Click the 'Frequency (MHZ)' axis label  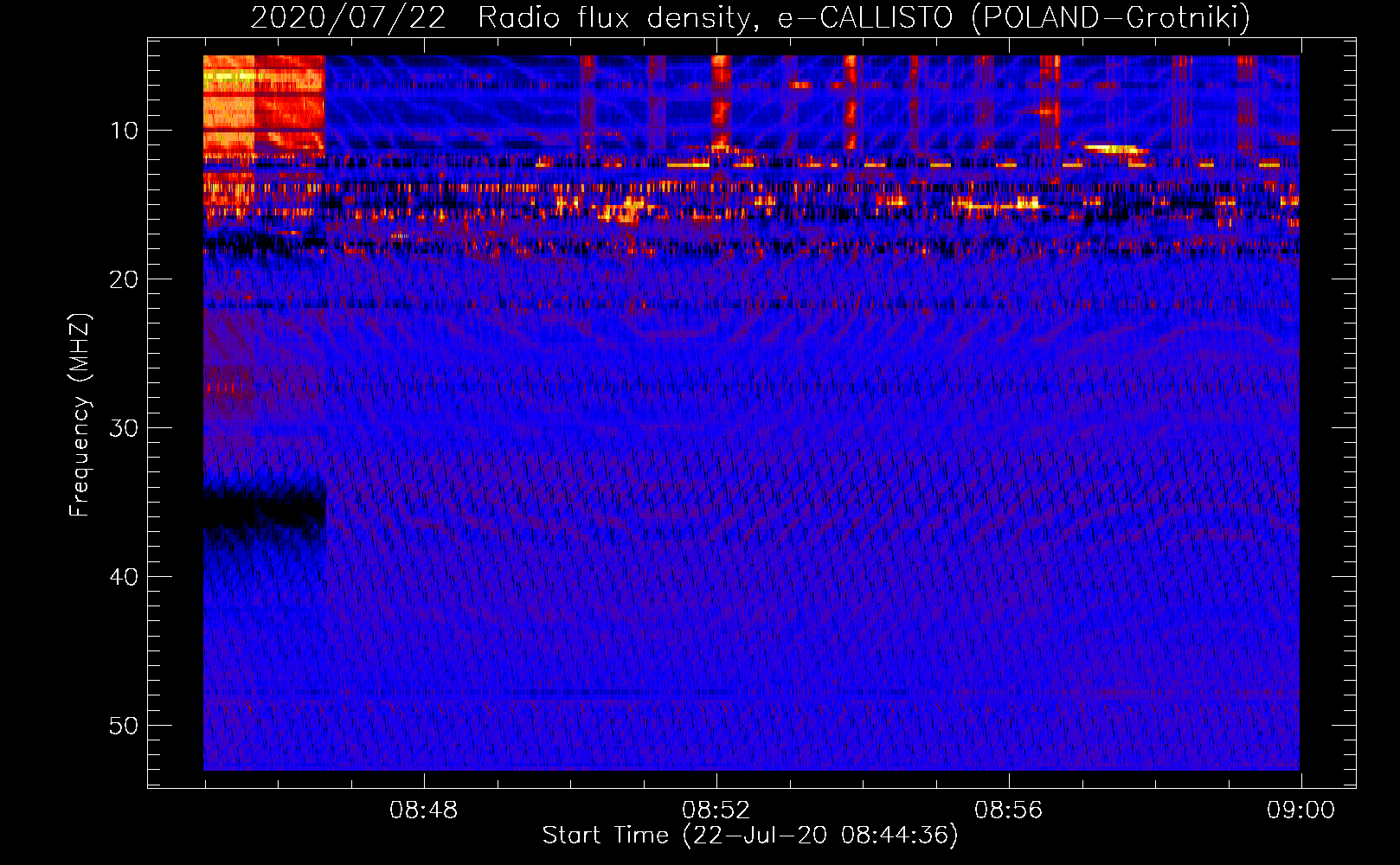point(80,415)
